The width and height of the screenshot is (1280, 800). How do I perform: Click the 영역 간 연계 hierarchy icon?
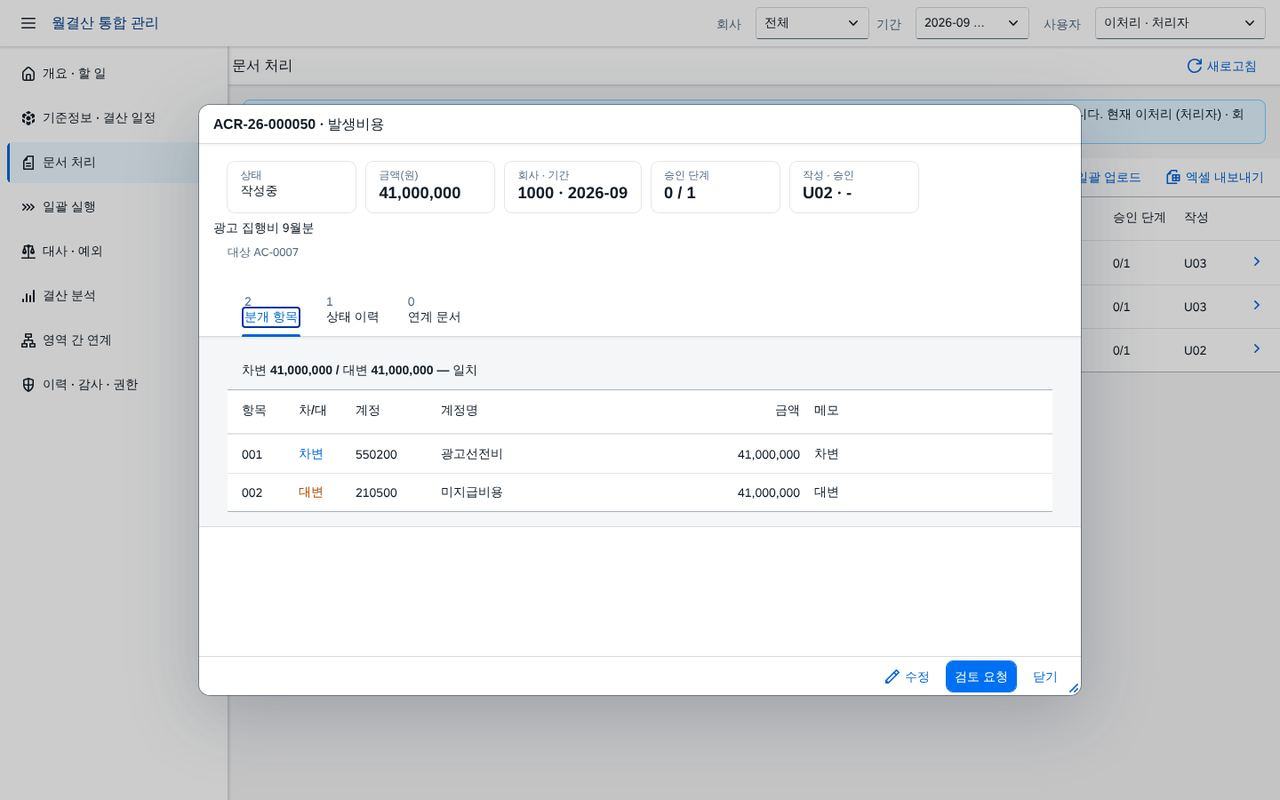[28, 341]
